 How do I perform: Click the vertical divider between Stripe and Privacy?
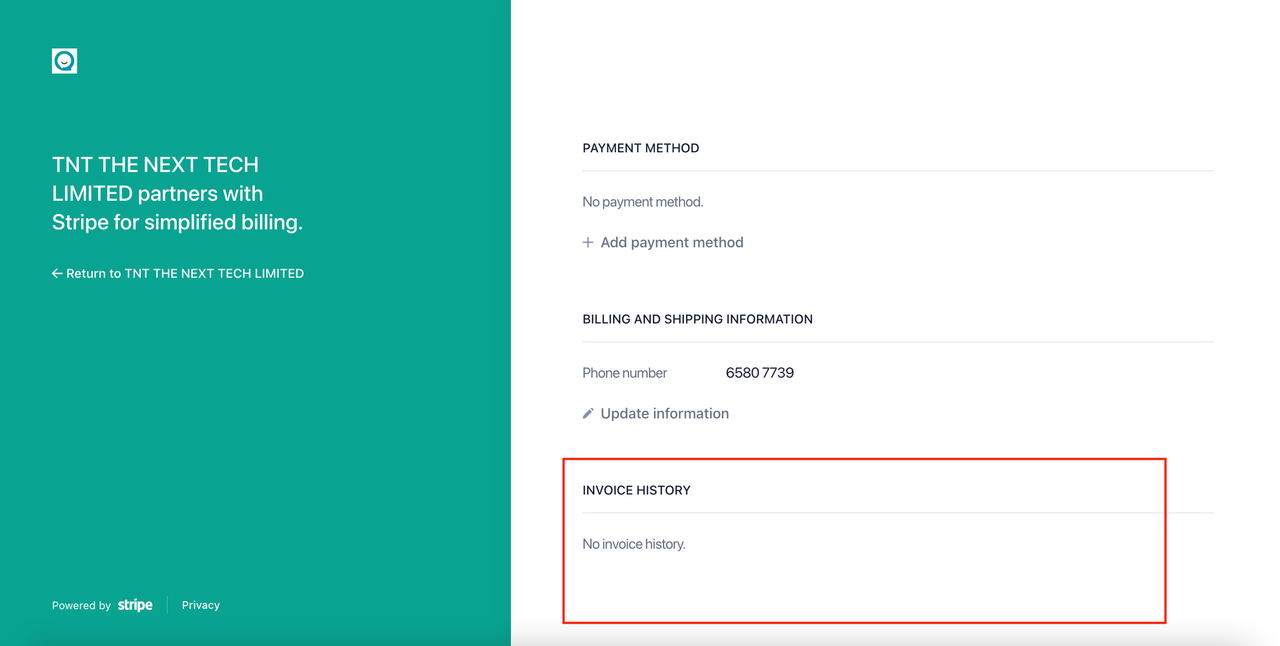[167, 605]
